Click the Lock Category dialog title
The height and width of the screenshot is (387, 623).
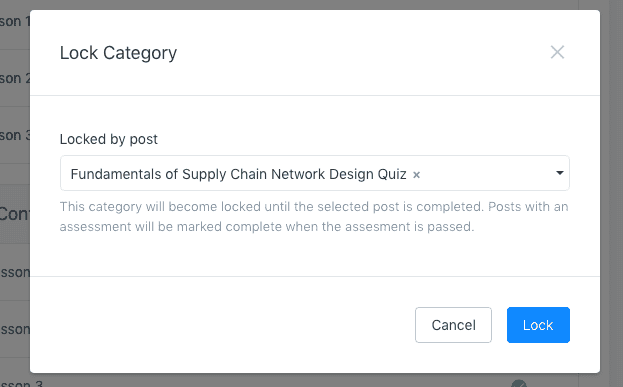click(x=118, y=53)
